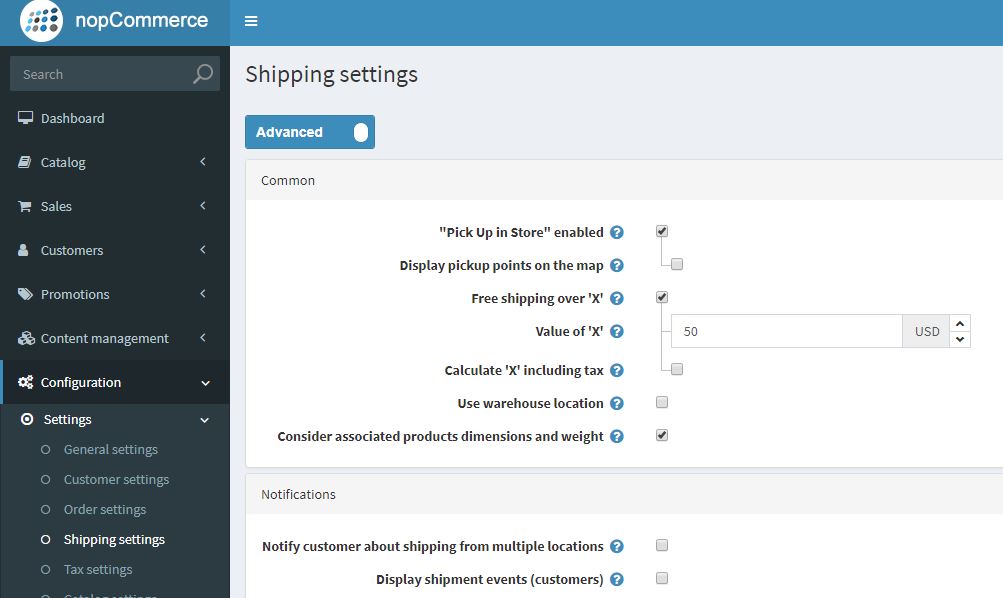Check Use warehouse location checkbox
Screen dimensions: 1003x598
tap(662, 402)
